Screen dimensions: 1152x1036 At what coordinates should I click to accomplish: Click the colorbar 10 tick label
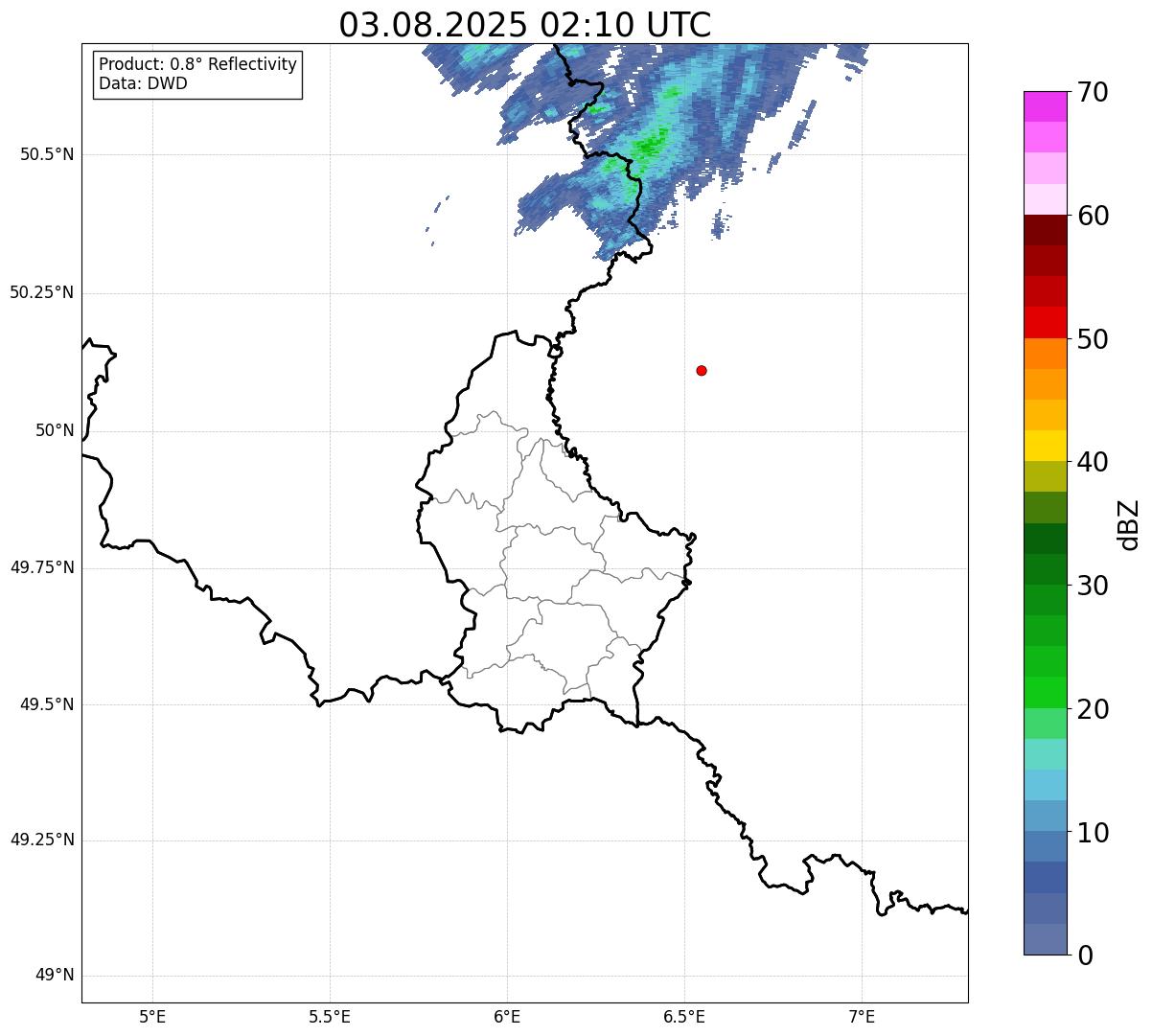pyautogui.click(x=1093, y=832)
